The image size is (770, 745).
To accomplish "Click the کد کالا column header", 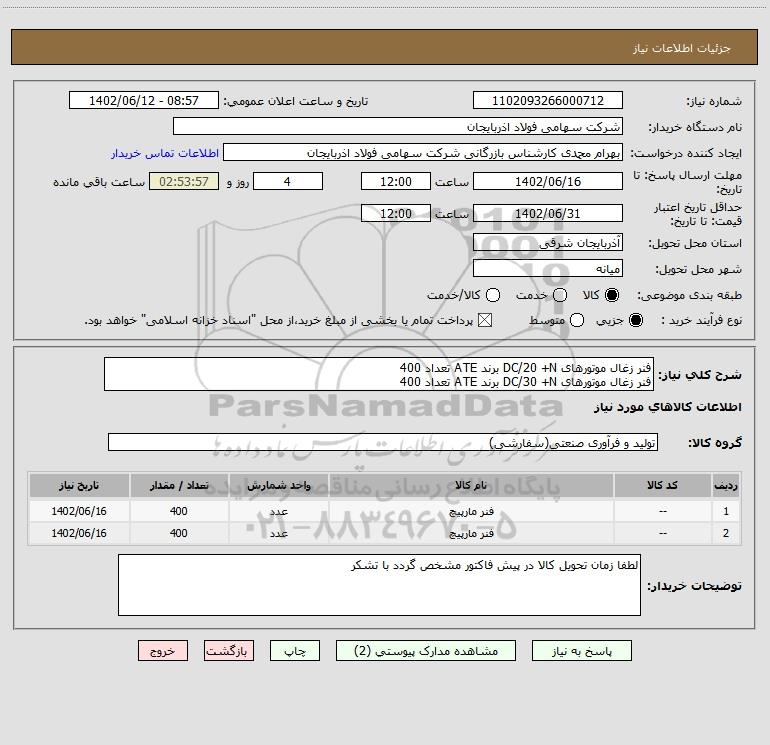I will 662,485.
